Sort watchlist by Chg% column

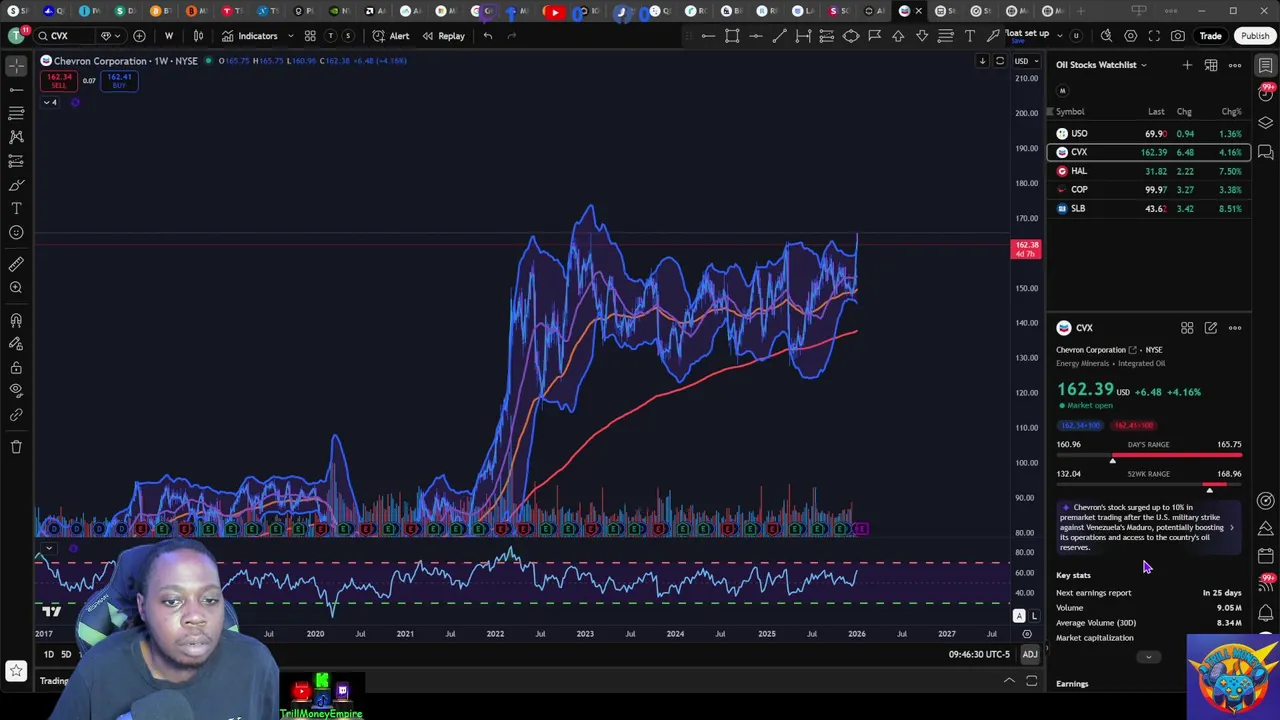1231,112
